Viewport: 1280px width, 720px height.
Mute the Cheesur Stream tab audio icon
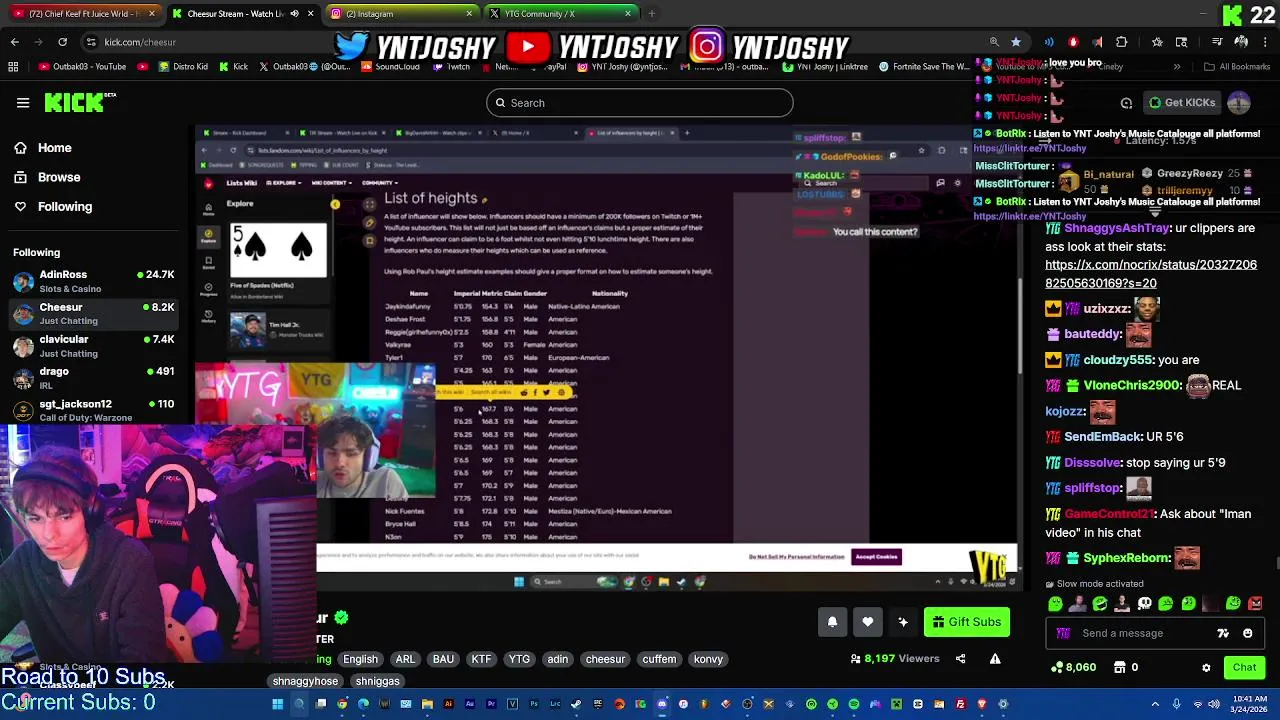pyautogui.click(x=293, y=14)
